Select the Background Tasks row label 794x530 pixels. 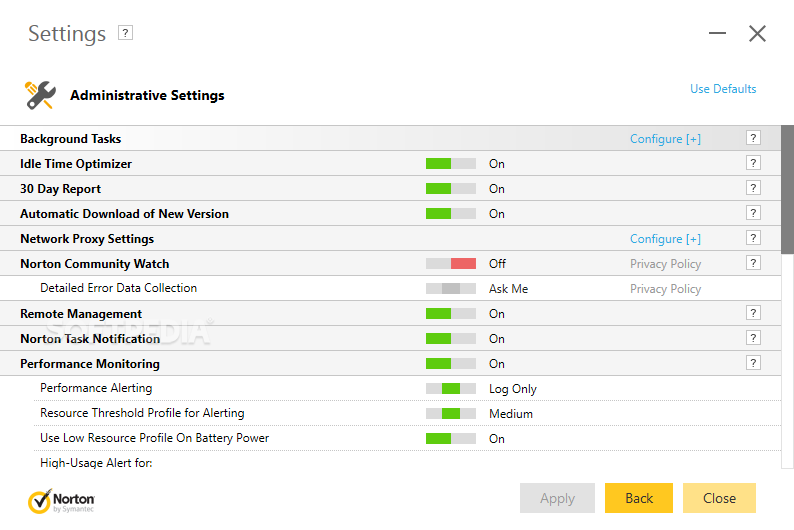[70, 139]
